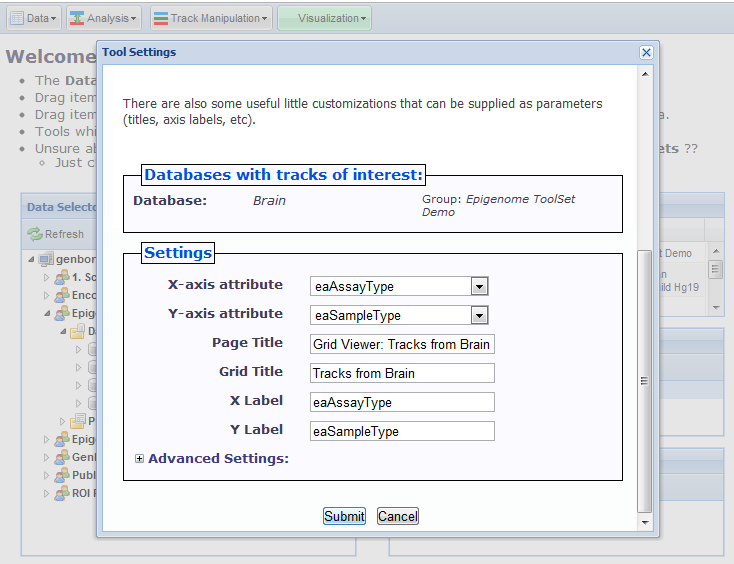
Task: Focus the Y Label text field
Action: (x=403, y=431)
